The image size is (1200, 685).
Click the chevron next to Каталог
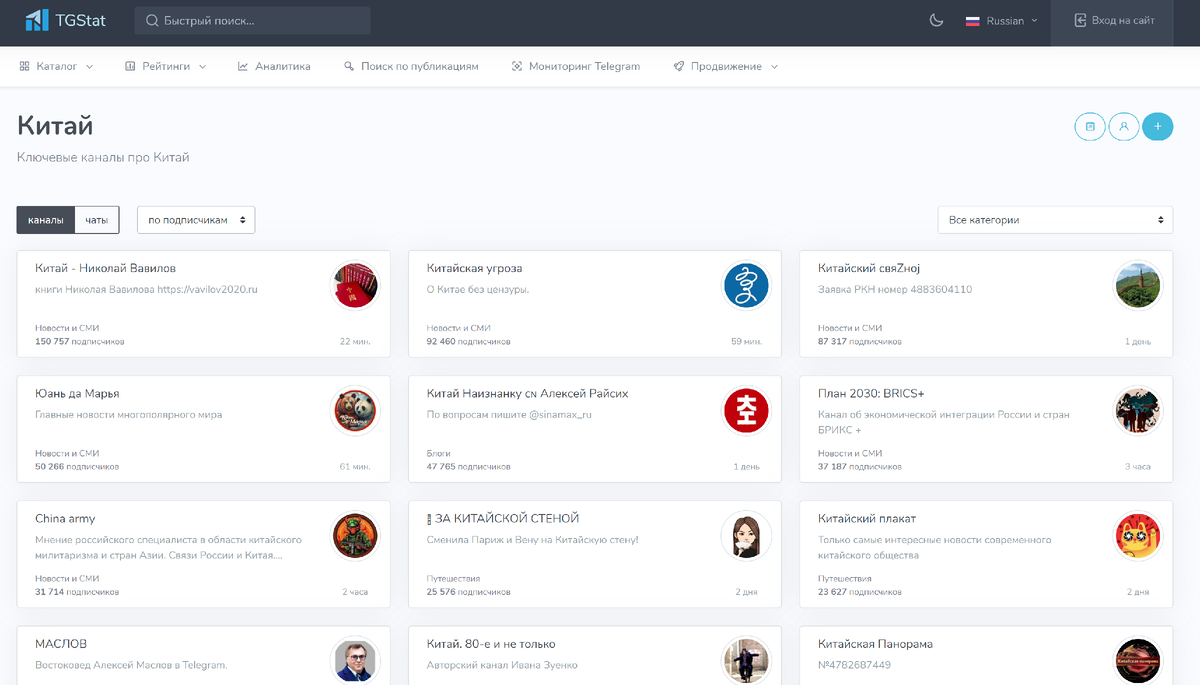(89, 67)
